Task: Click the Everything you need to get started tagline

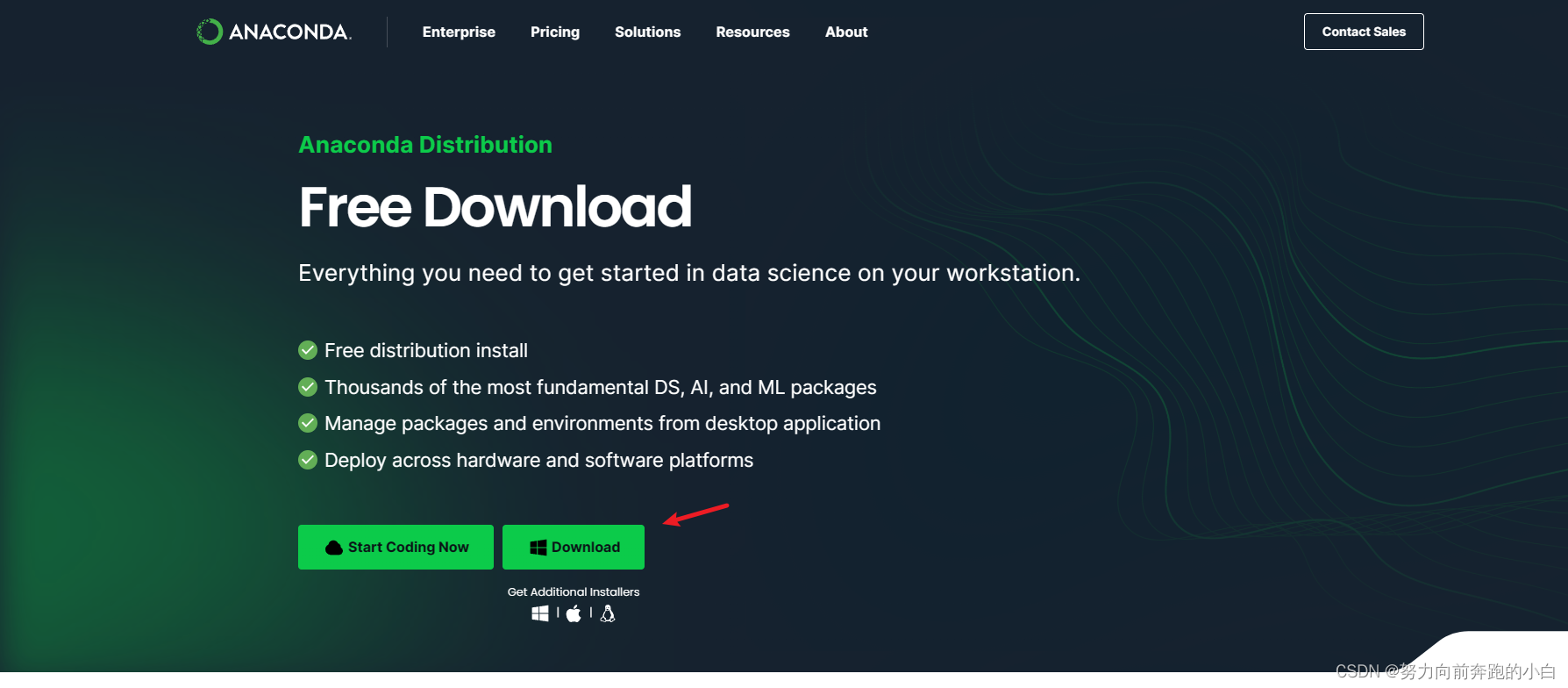Action: pos(689,273)
